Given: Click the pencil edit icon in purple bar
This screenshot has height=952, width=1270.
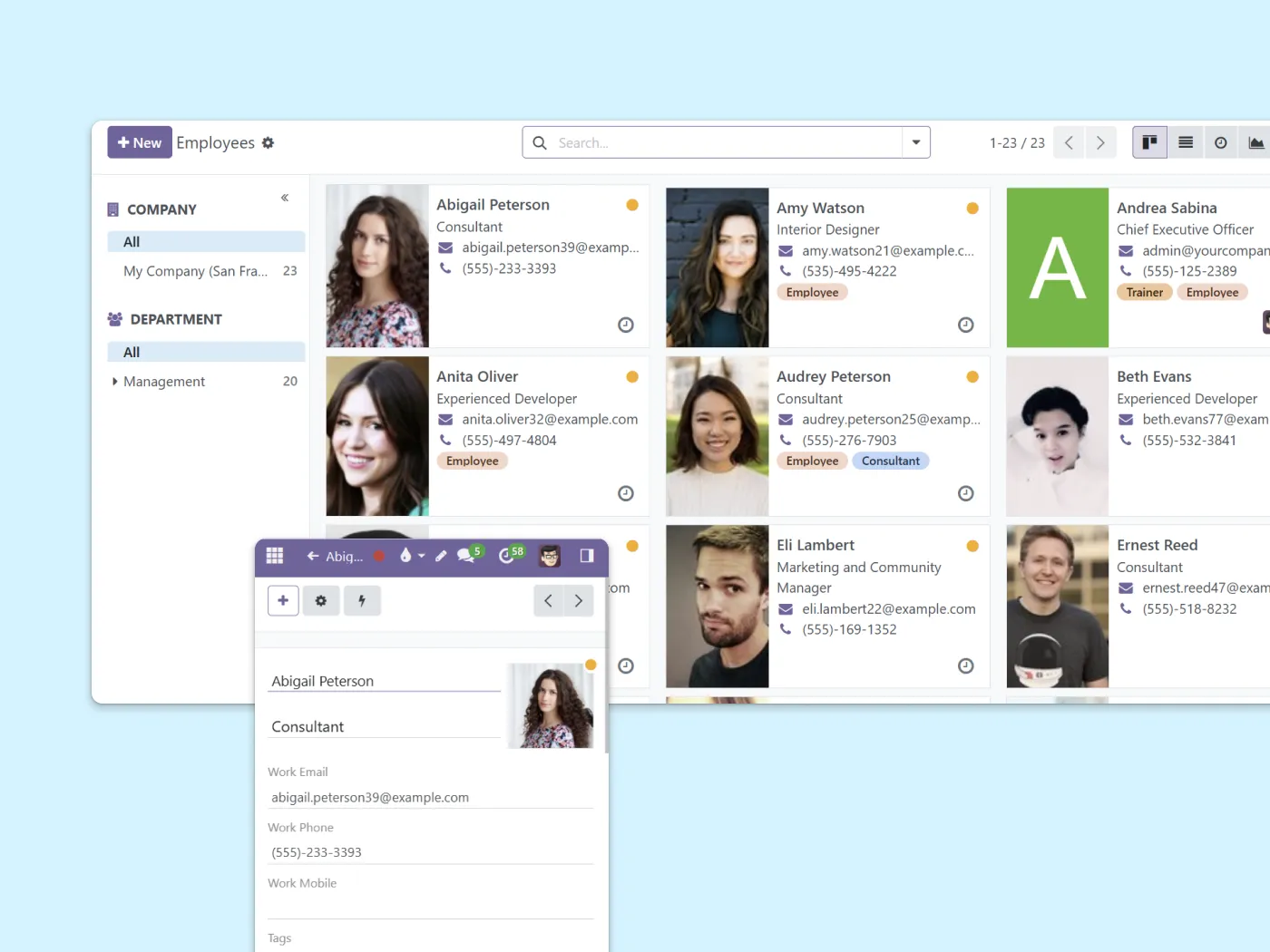Looking at the screenshot, I should 441,556.
